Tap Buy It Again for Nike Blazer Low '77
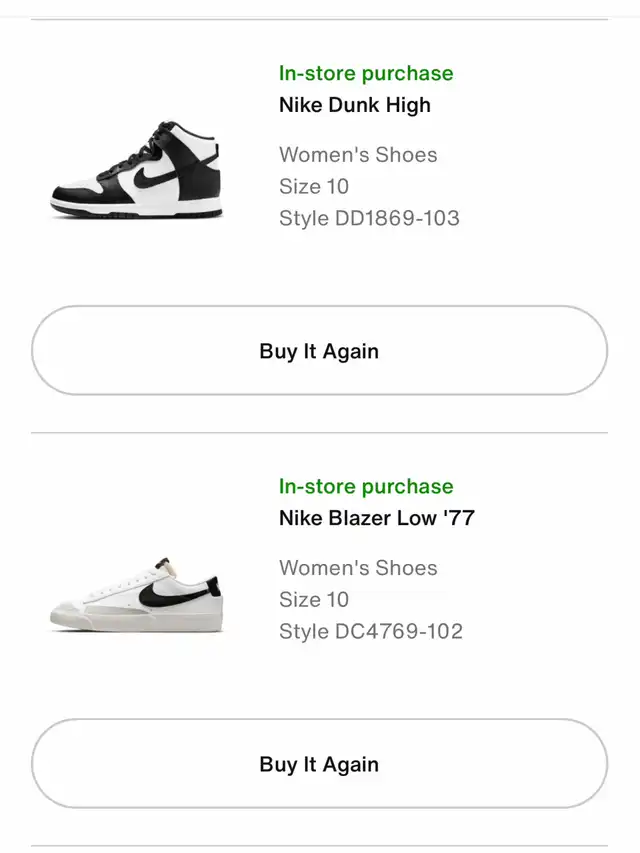The image size is (640, 853). point(319,764)
